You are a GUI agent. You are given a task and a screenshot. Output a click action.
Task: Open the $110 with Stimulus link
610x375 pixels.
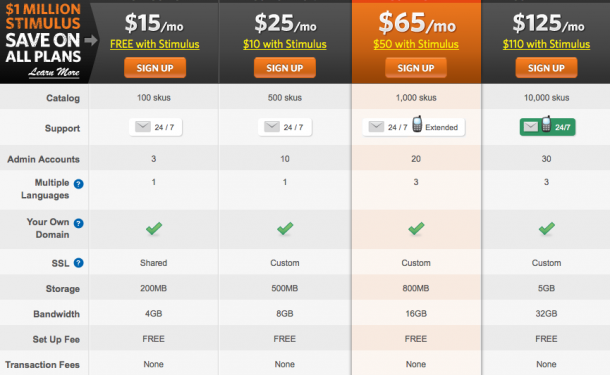click(x=546, y=44)
